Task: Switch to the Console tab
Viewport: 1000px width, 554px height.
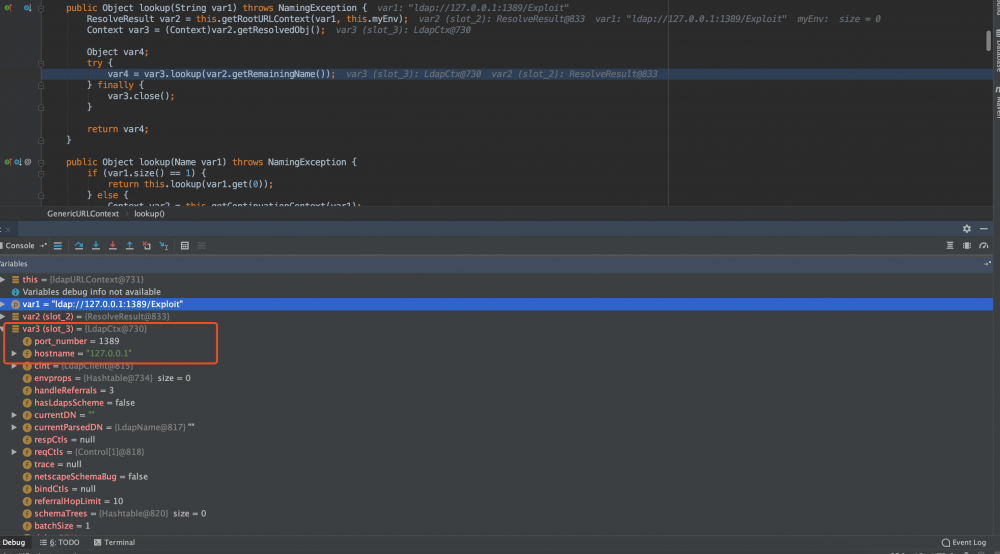Action: click(x=20, y=245)
